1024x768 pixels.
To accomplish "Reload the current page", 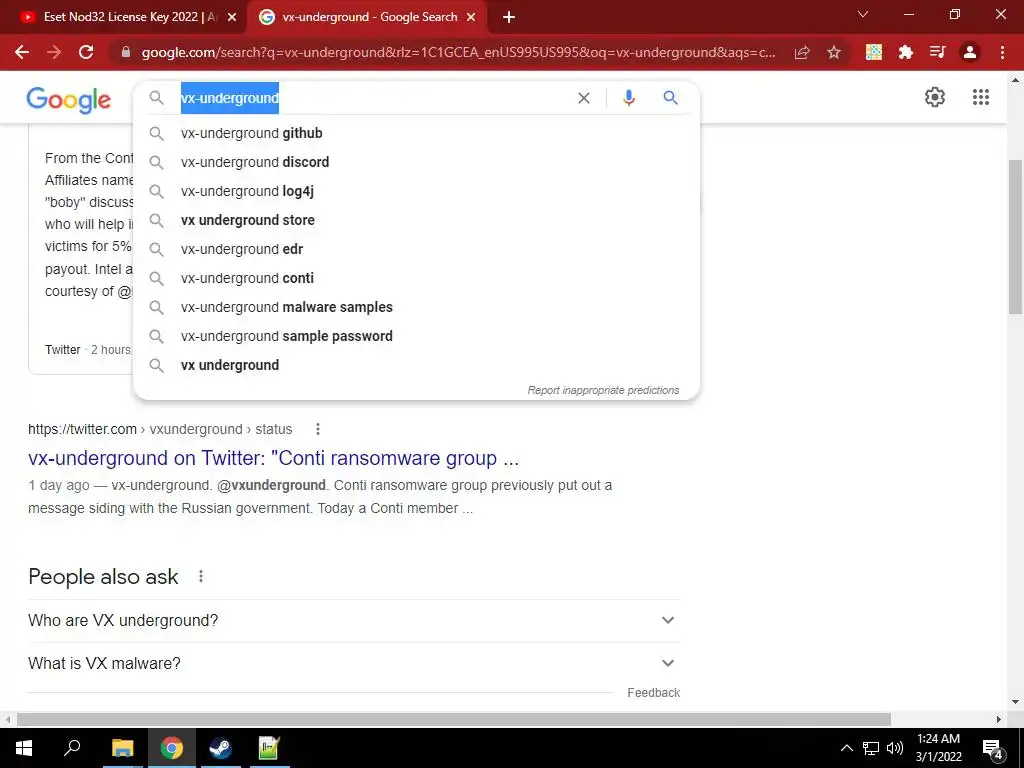I will pos(86,52).
